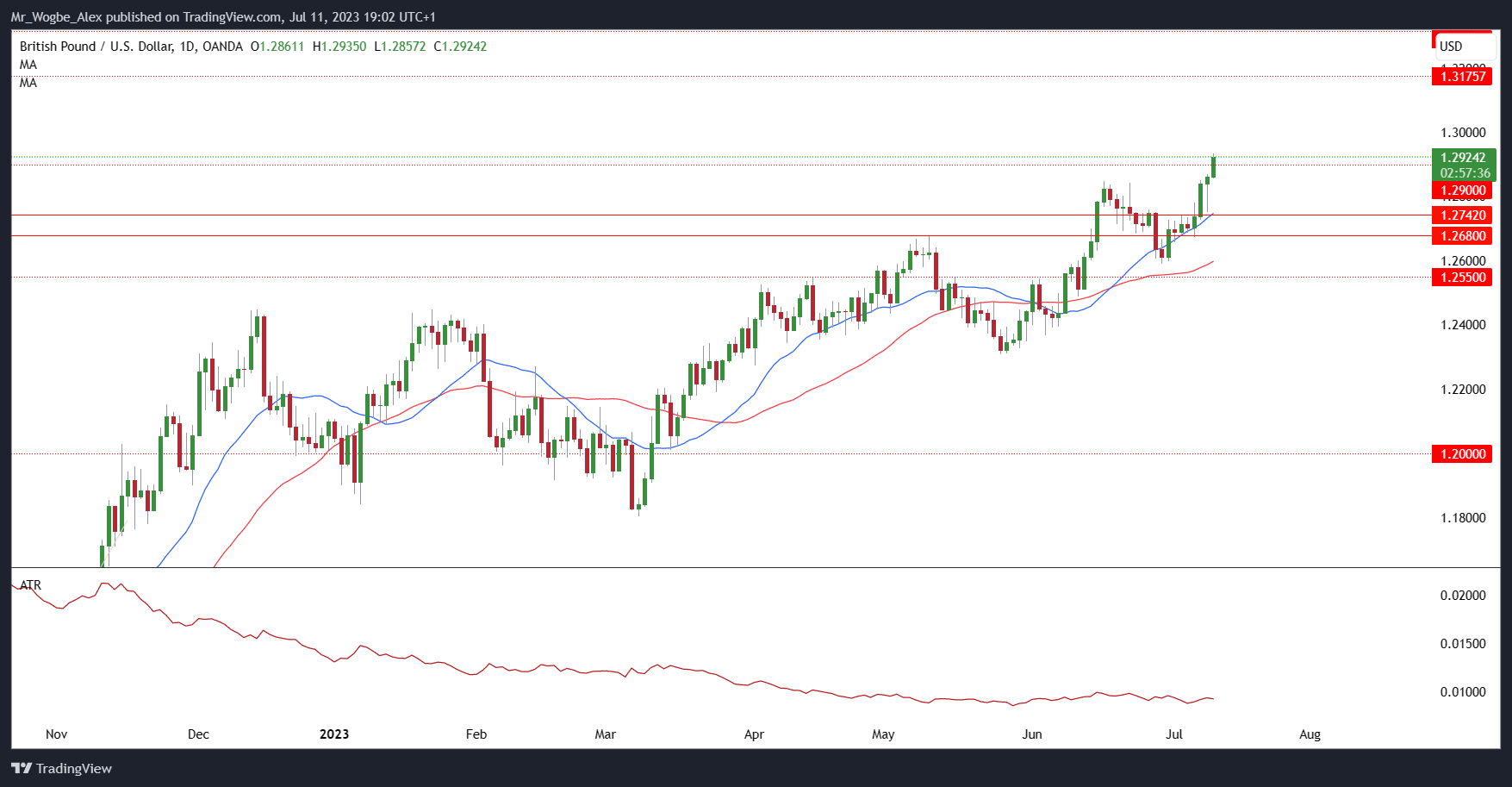Click the Mar label on time axis
This screenshot has width=1512, height=787.
pos(606,734)
